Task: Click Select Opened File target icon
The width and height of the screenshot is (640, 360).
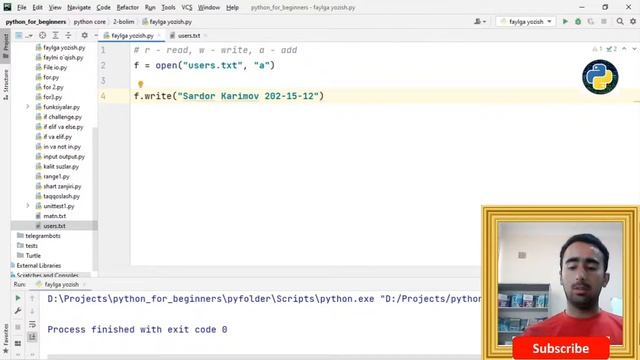Action: point(42,36)
